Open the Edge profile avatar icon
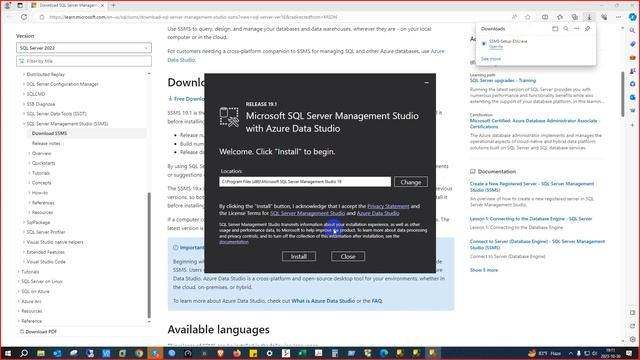 [x=7, y=5]
